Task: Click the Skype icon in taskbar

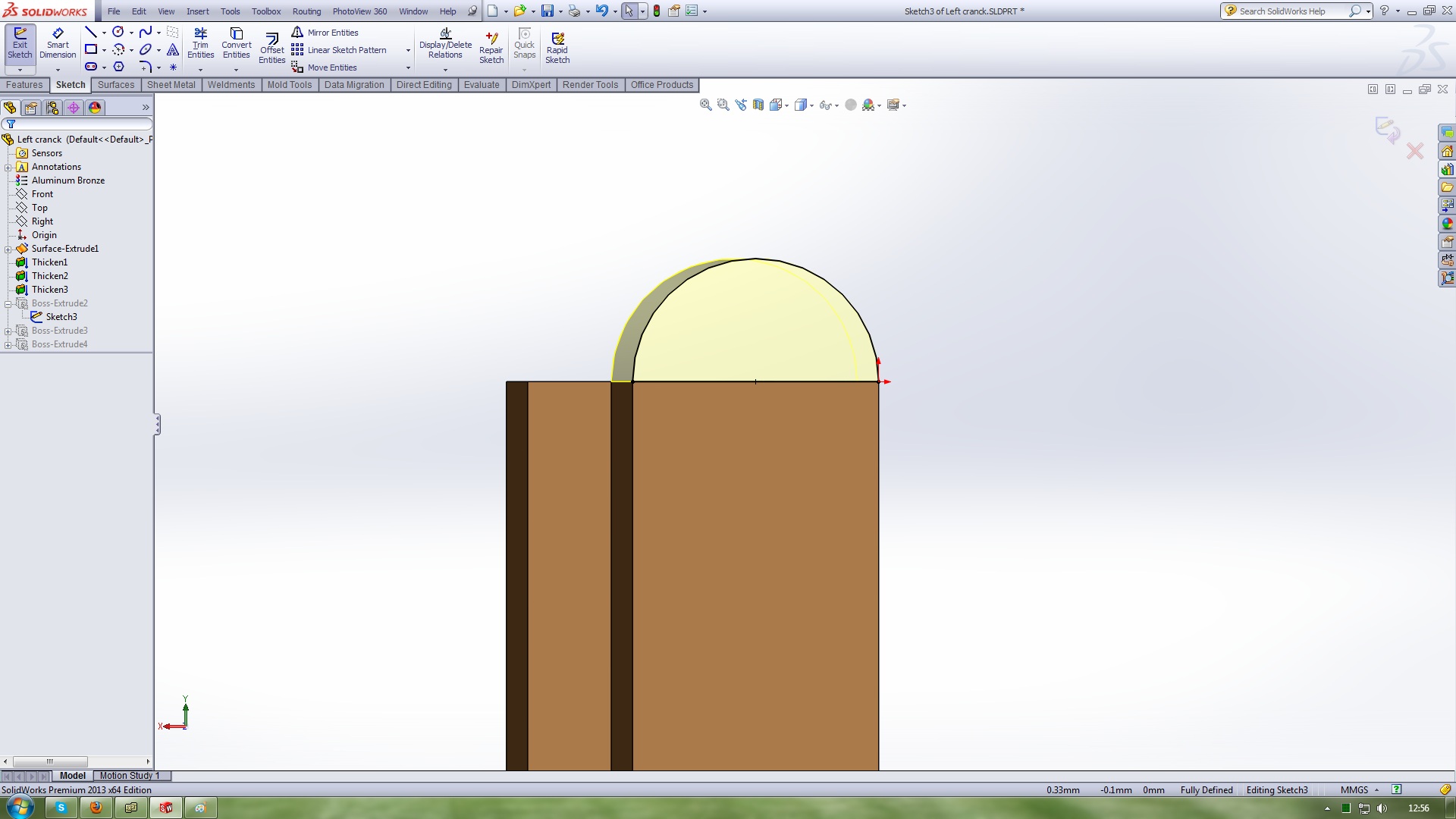Action: pyautogui.click(x=61, y=808)
